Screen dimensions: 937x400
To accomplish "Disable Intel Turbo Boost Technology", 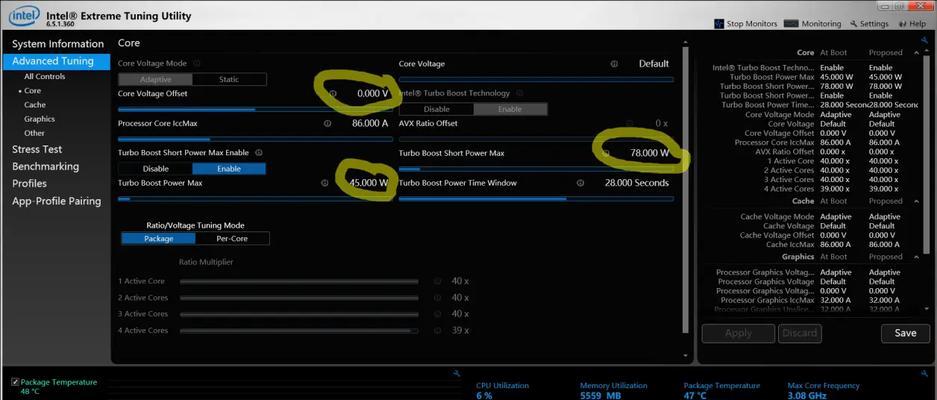I will pyautogui.click(x=436, y=109).
